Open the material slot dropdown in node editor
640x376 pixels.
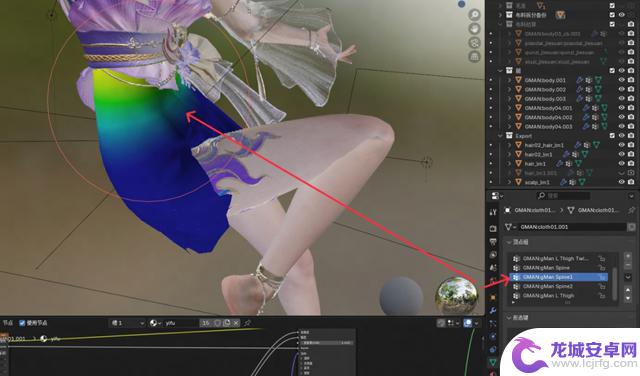tap(127, 323)
